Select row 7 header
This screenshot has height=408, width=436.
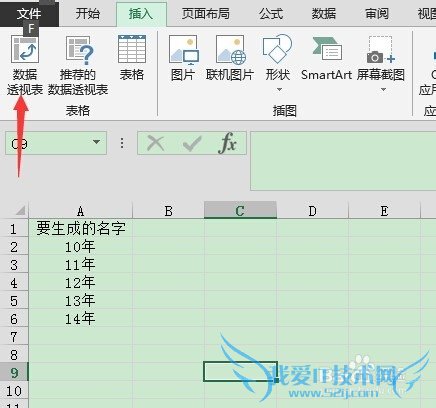(14, 337)
